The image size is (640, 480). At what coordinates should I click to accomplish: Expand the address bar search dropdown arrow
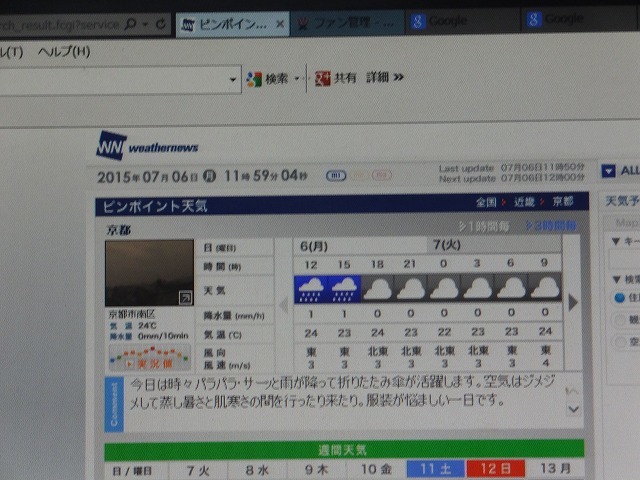tap(145, 24)
